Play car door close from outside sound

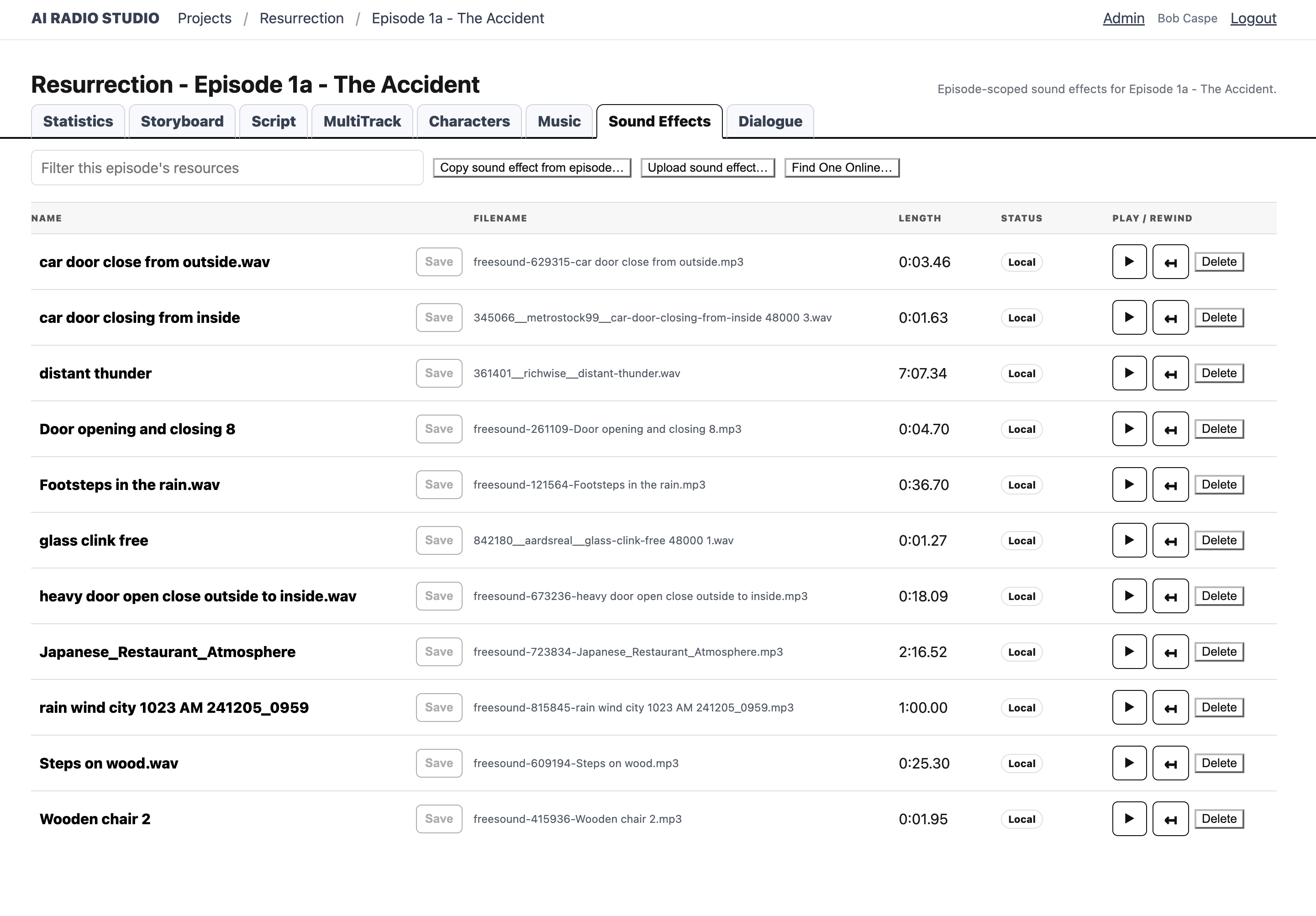pos(1129,261)
